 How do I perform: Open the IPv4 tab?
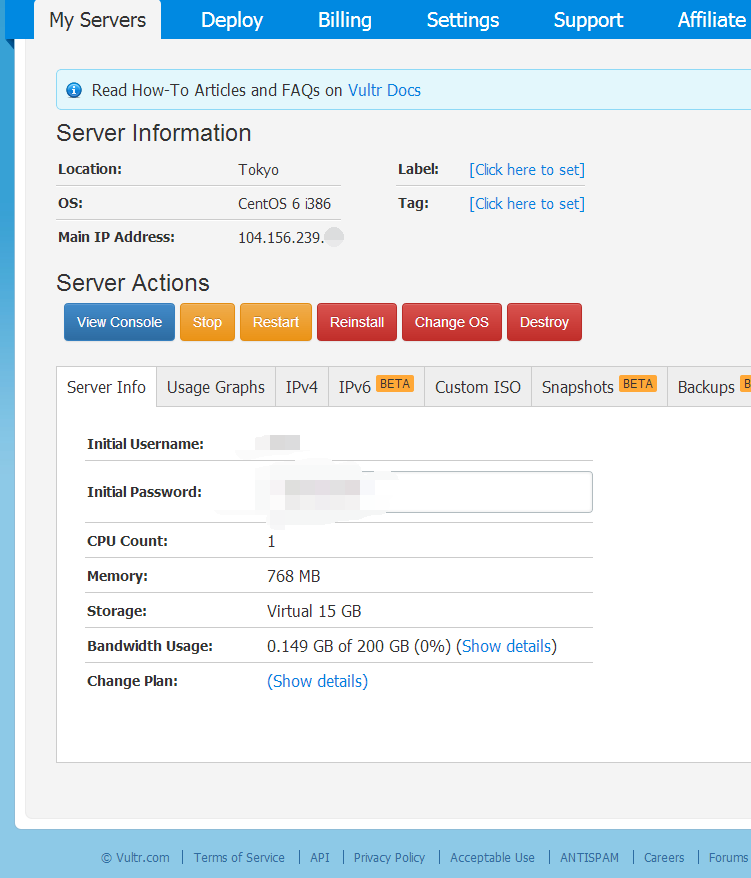[x=301, y=387]
